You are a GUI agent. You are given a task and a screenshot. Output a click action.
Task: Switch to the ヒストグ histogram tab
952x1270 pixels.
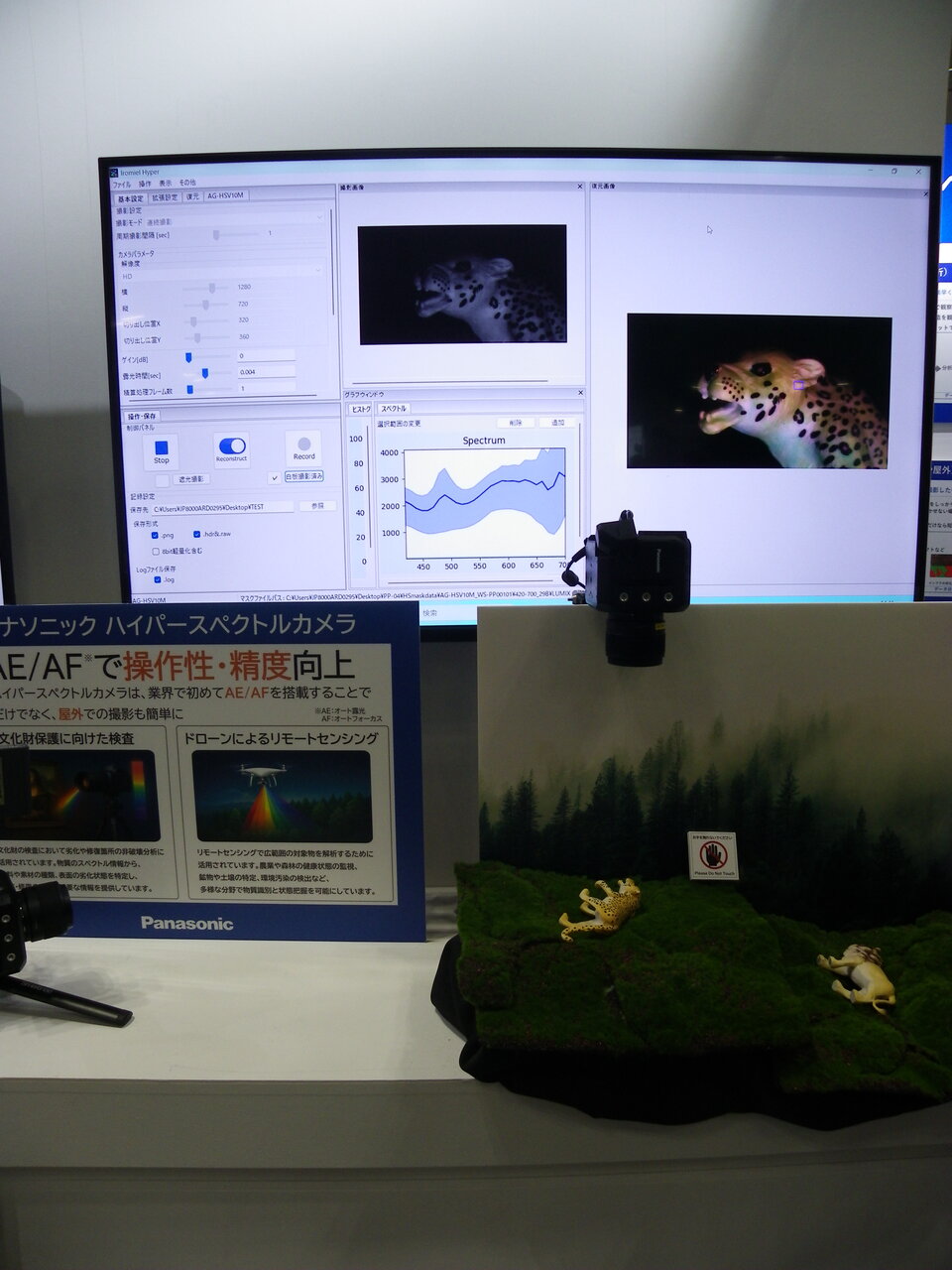[x=361, y=409]
